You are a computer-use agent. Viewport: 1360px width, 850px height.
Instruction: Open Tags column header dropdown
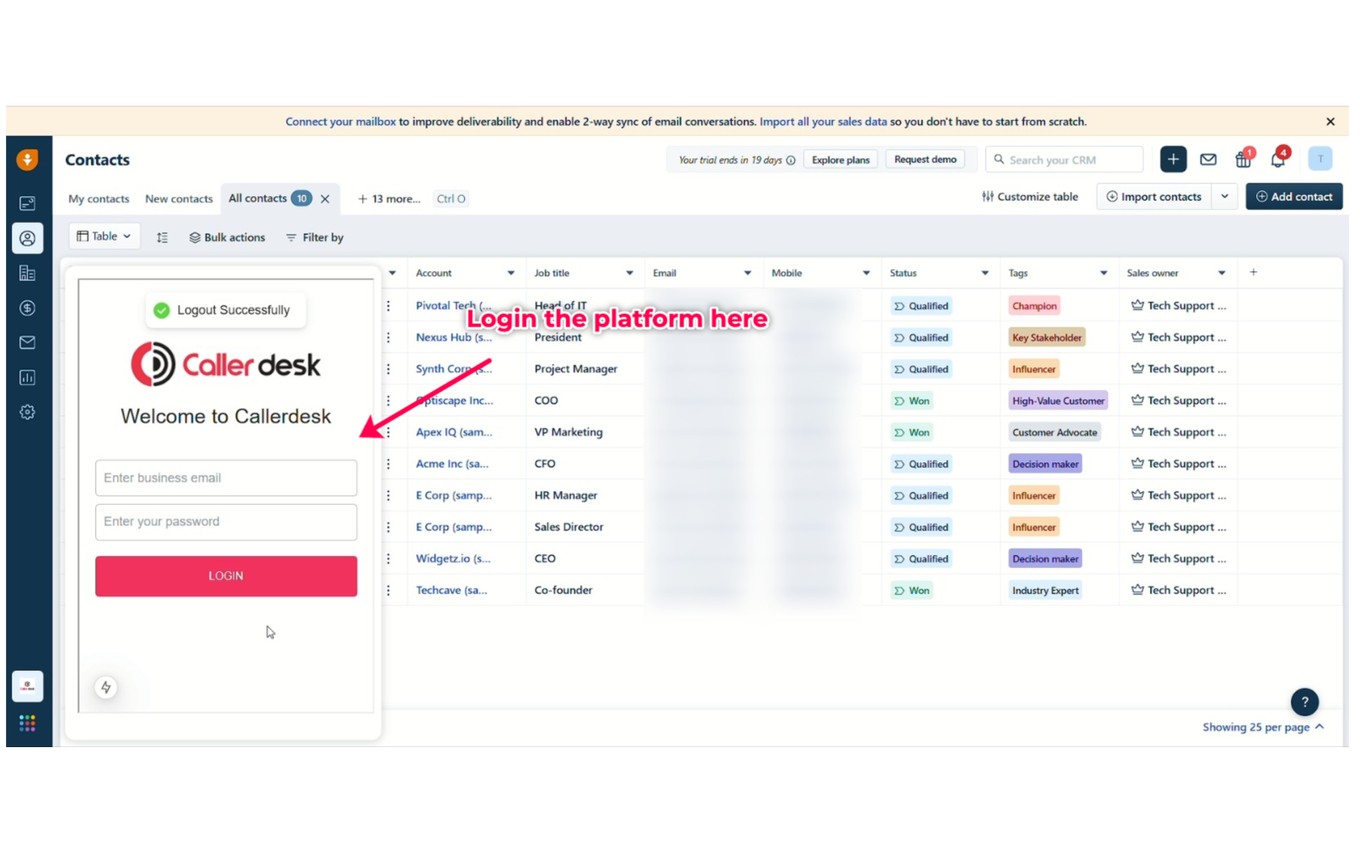tap(1103, 273)
